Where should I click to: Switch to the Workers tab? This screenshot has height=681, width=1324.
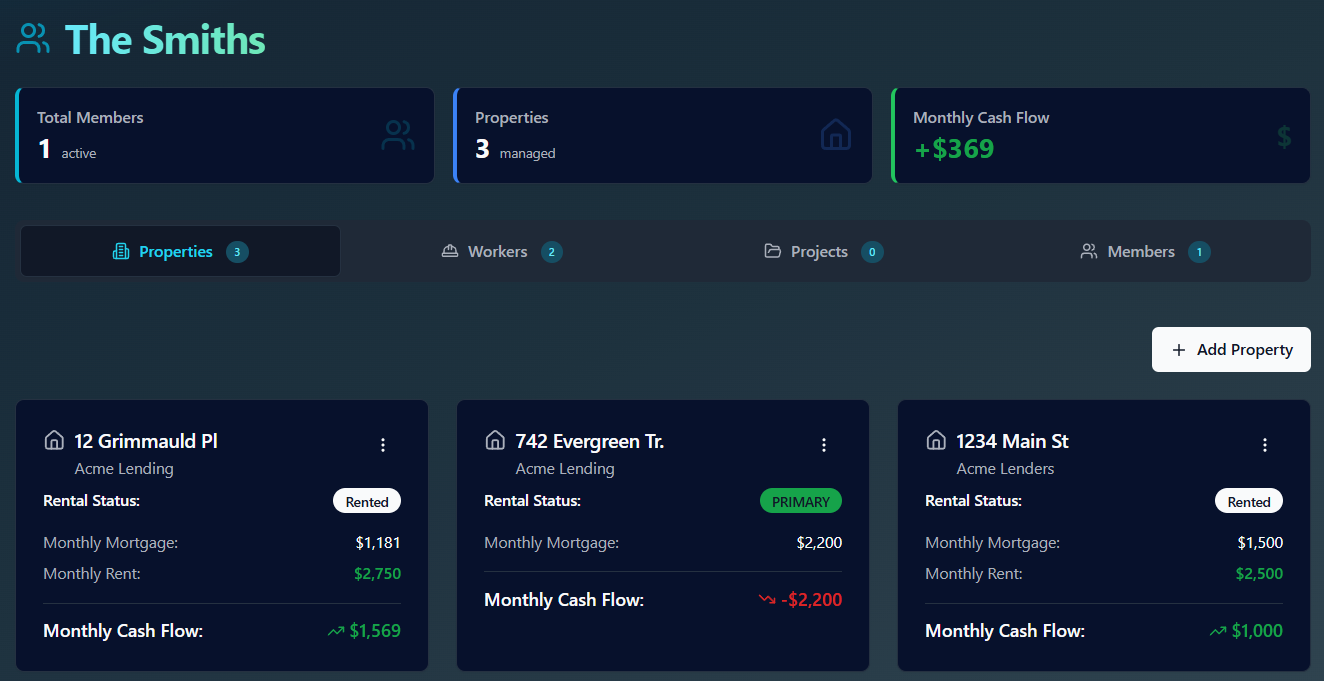[502, 251]
